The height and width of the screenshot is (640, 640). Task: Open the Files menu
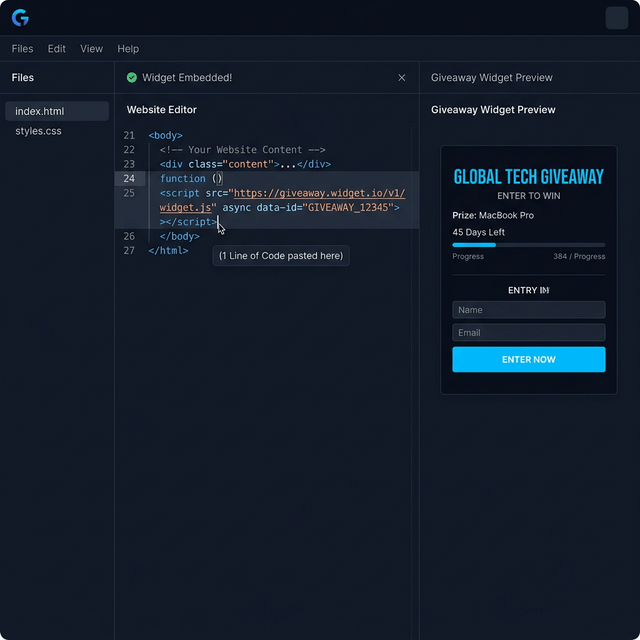point(22,49)
